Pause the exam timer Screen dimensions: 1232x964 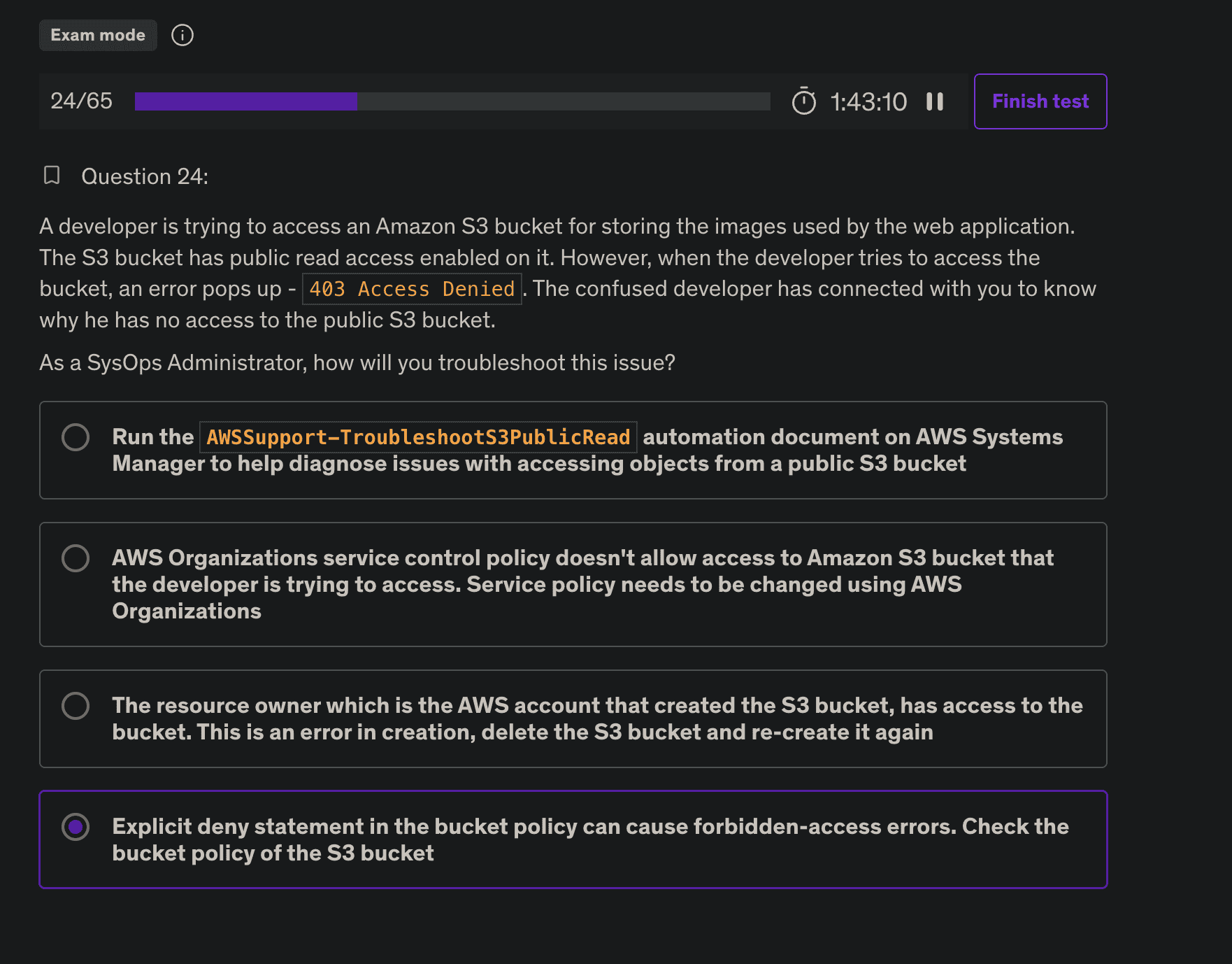click(935, 101)
